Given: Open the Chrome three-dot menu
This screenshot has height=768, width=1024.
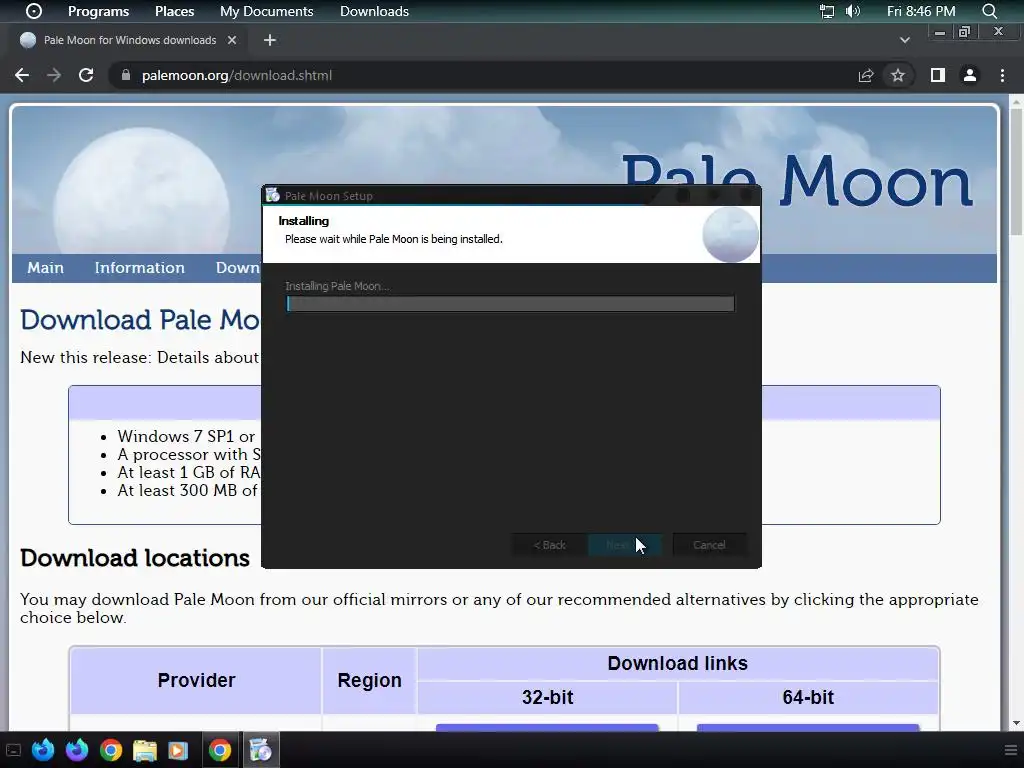Looking at the screenshot, I should 1002,75.
